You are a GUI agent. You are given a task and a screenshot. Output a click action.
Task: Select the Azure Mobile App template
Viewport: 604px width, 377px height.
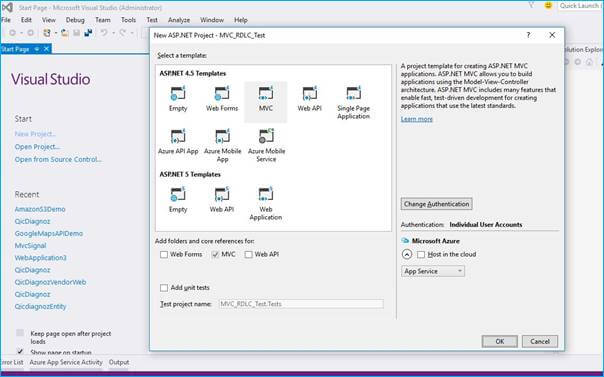tap(222, 145)
